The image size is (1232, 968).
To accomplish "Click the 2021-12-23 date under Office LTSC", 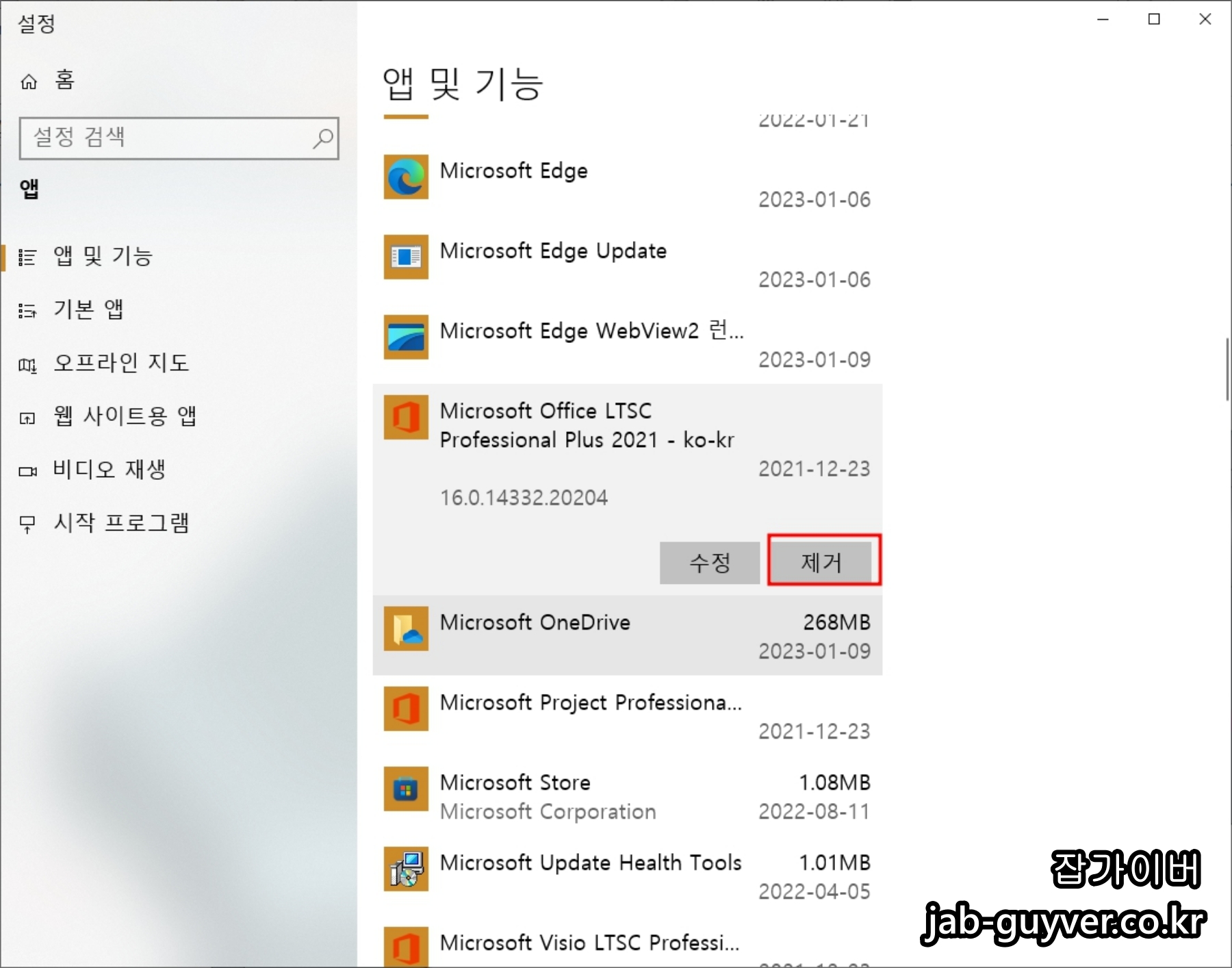I will pyautogui.click(x=814, y=469).
